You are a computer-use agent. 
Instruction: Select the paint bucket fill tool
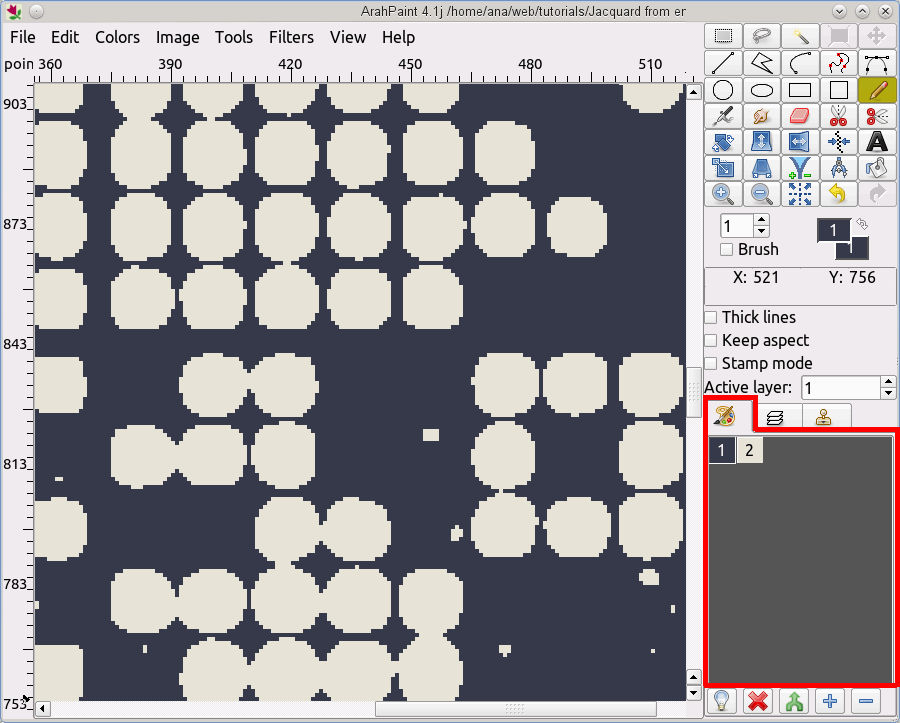tap(877, 168)
